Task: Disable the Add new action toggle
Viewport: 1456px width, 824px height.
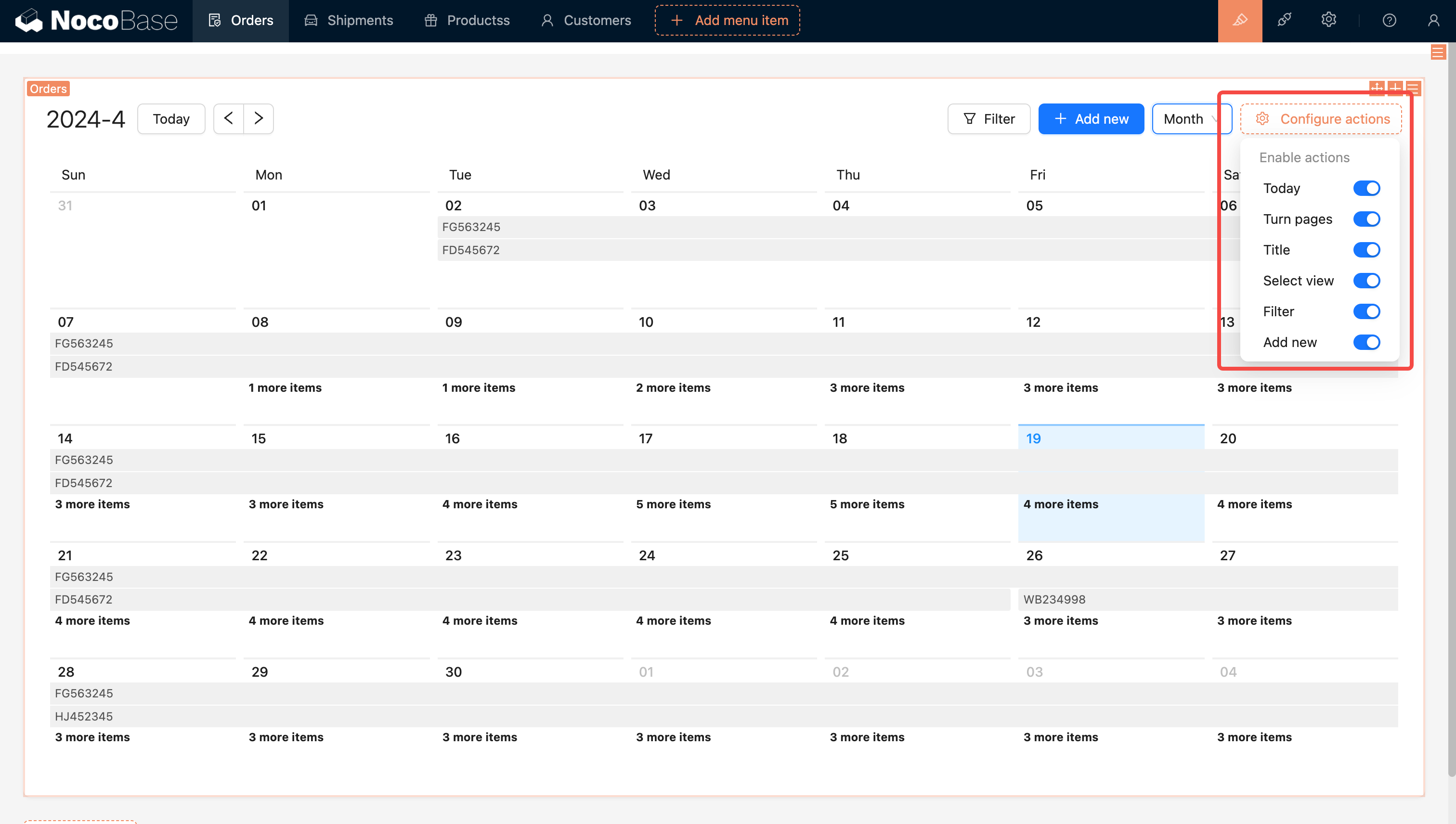Action: tap(1366, 342)
